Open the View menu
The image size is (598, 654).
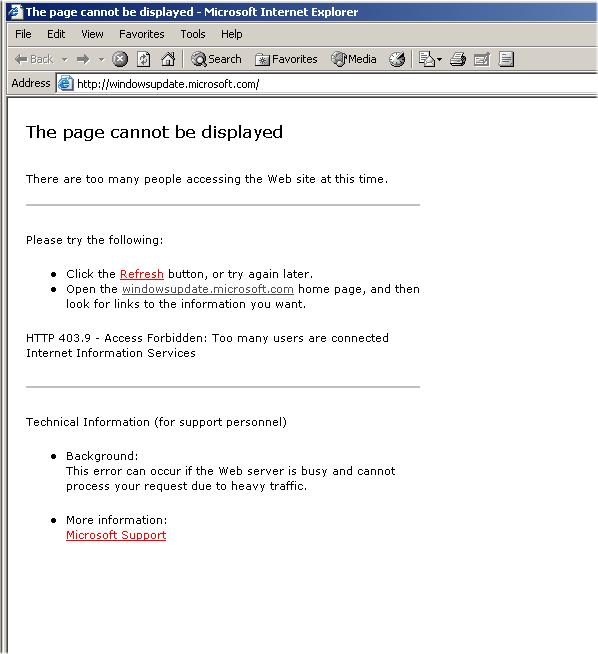click(92, 34)
